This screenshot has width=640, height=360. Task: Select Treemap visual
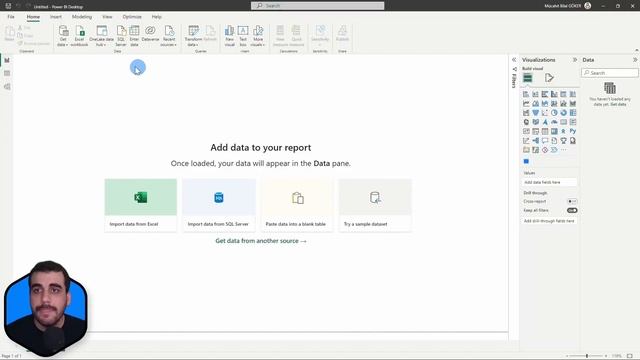(x=573, y=113)
